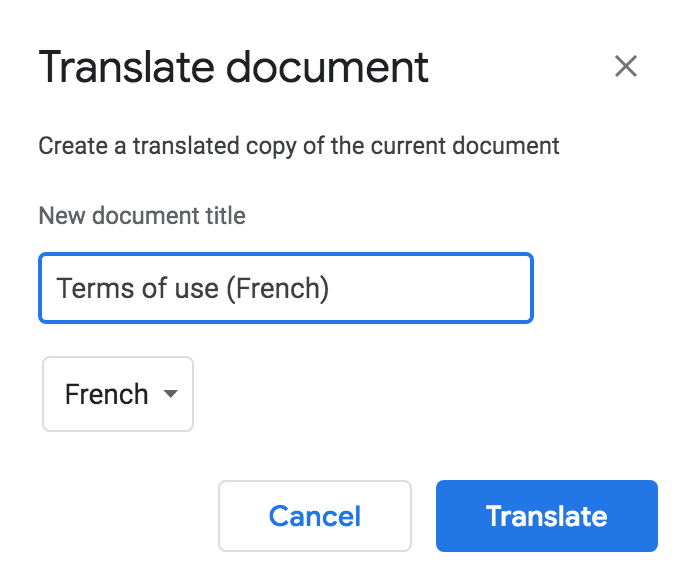
Task: Select the word French in the dropdown
Action: [106, 394]
